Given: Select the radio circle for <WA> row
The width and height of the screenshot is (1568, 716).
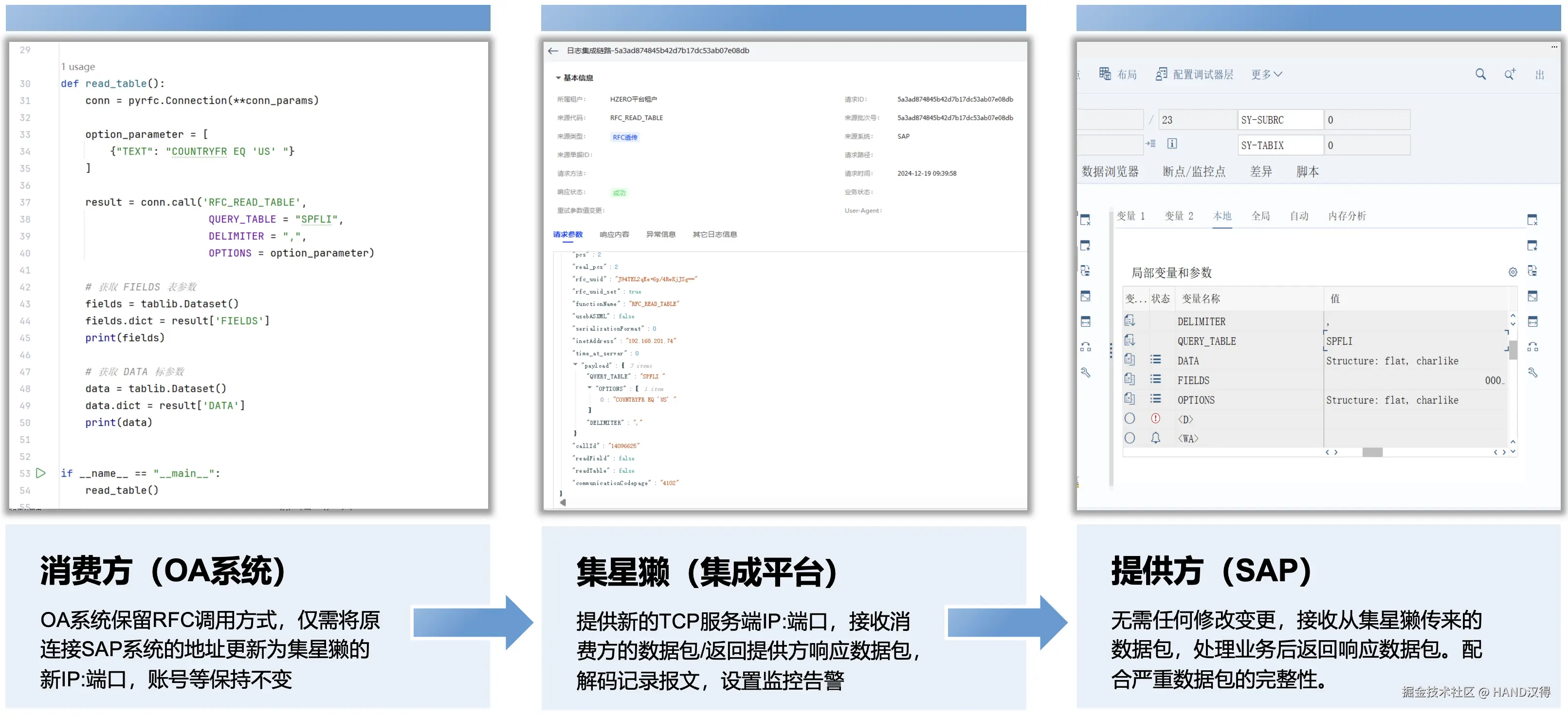Looking at the screenshot, I should [1130, 438].
